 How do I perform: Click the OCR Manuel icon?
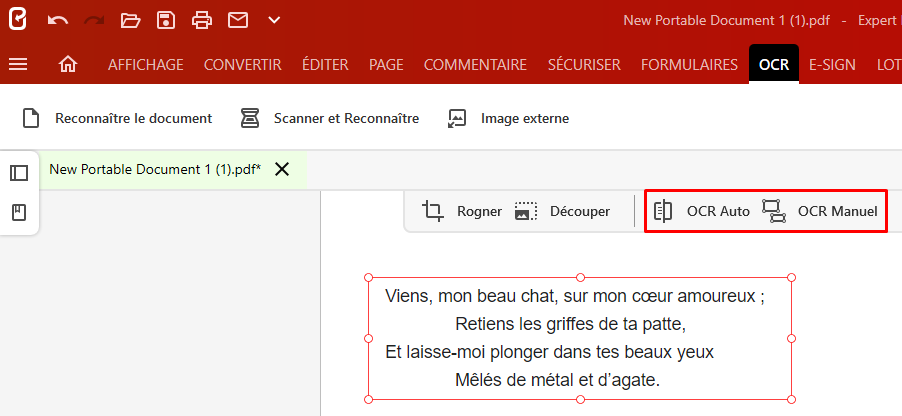coord(774,211)
